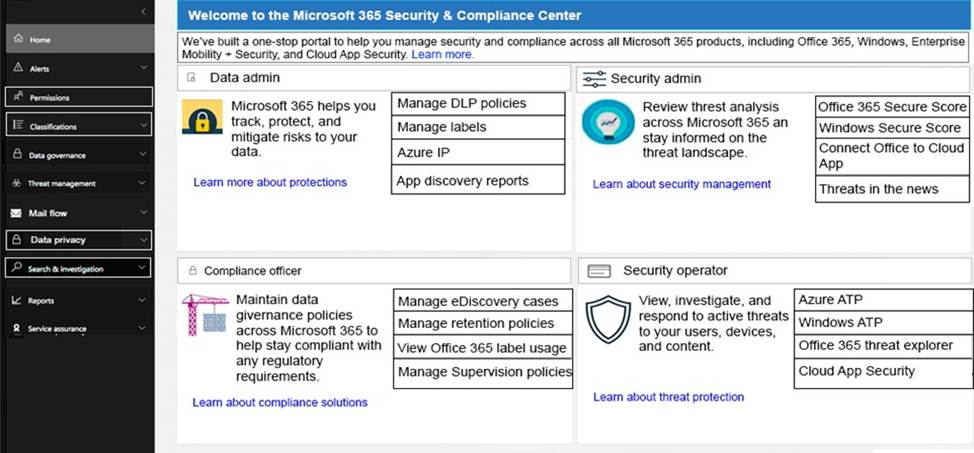This screenshot has height=453, width=974.
Task: Expand the Classifications menu chevron
Action: 143,125
